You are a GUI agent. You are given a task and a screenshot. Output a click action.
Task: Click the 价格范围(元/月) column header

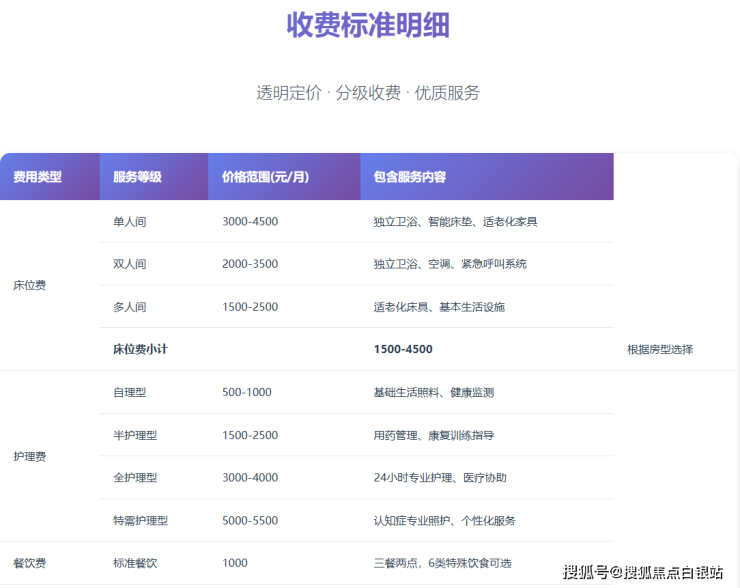(x=265, y=177)
